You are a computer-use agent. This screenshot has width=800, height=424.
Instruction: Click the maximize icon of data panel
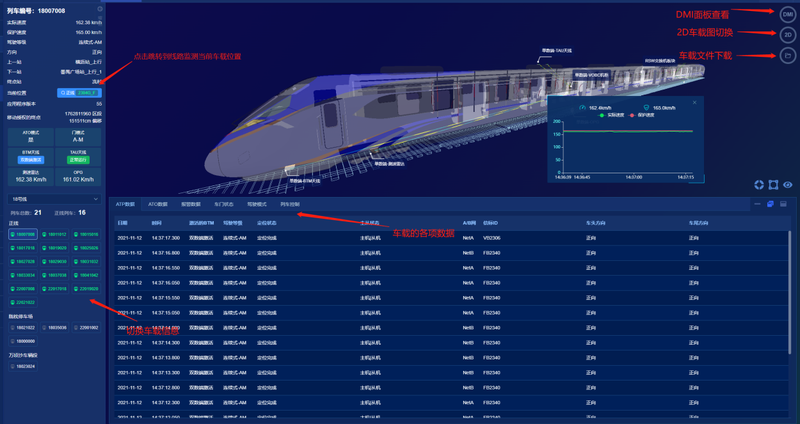click(x=783, y=204)
